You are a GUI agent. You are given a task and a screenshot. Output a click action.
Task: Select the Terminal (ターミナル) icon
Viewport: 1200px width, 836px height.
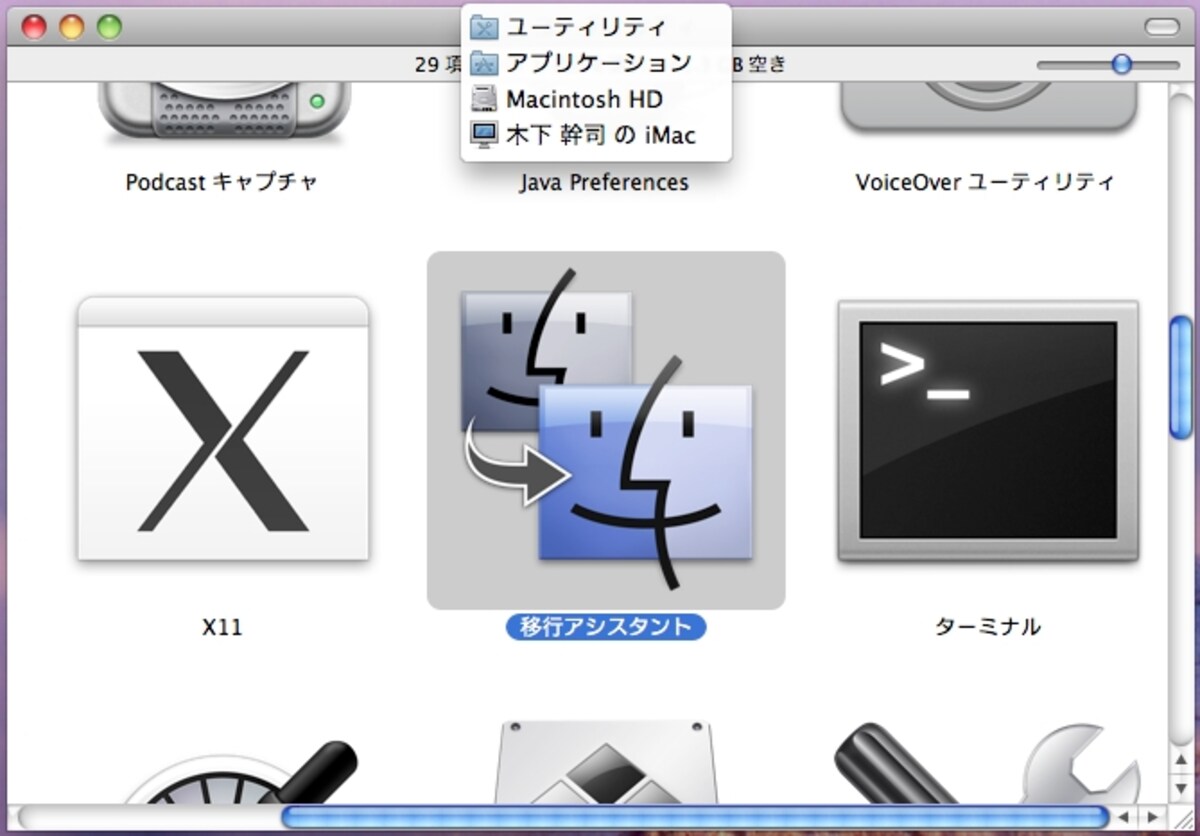[x=988, y=430]
